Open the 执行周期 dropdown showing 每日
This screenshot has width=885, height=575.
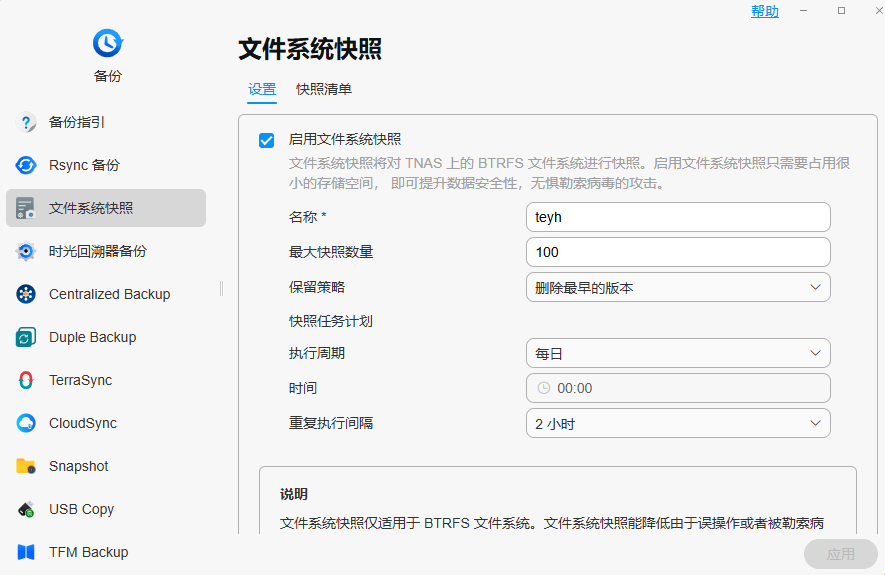[x=678, y=354]
